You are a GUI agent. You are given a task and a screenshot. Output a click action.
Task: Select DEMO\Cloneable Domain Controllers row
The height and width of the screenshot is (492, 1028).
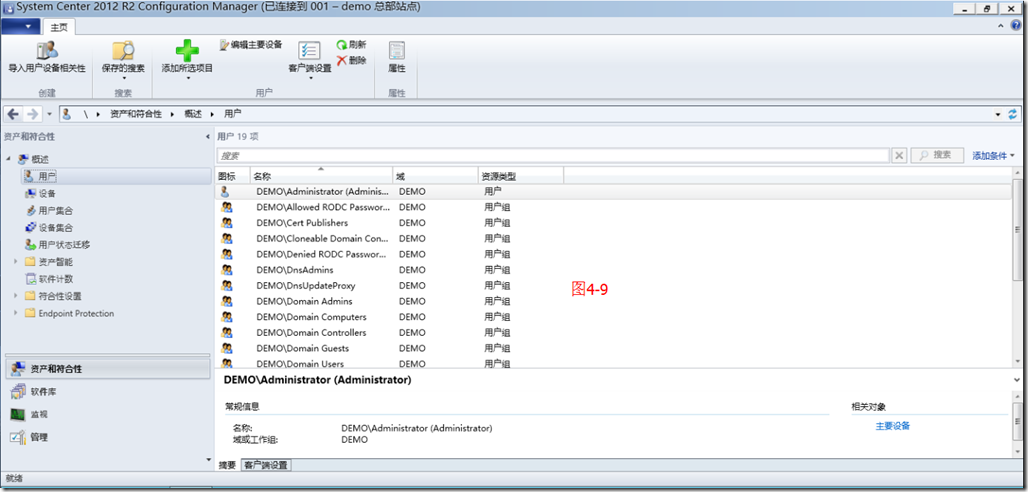pyautogui.click(x=614, y=238)
